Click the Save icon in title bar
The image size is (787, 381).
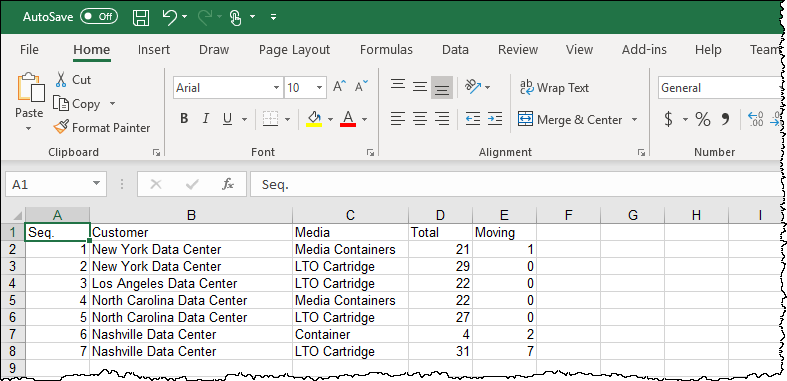tap(141, 18)
